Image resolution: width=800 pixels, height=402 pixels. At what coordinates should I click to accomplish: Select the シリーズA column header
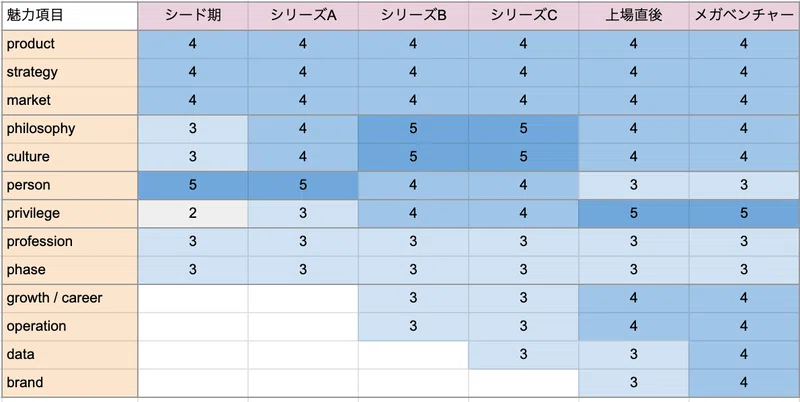pyautogui.click(x=303, y=15)
